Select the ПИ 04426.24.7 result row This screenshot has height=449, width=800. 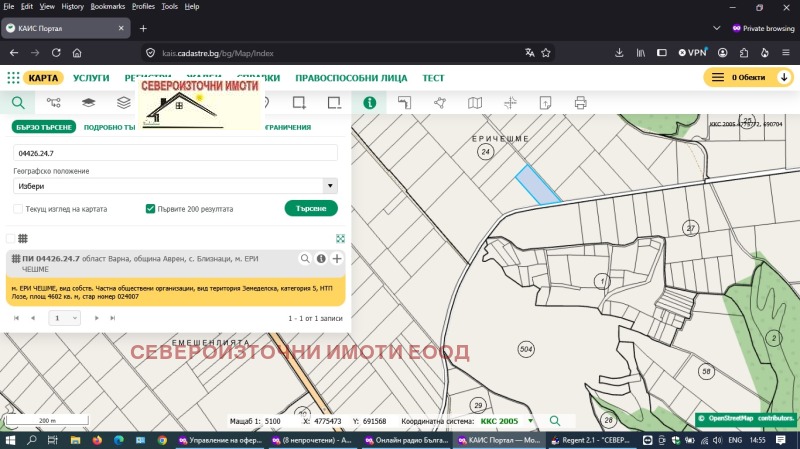click(176, 263)
